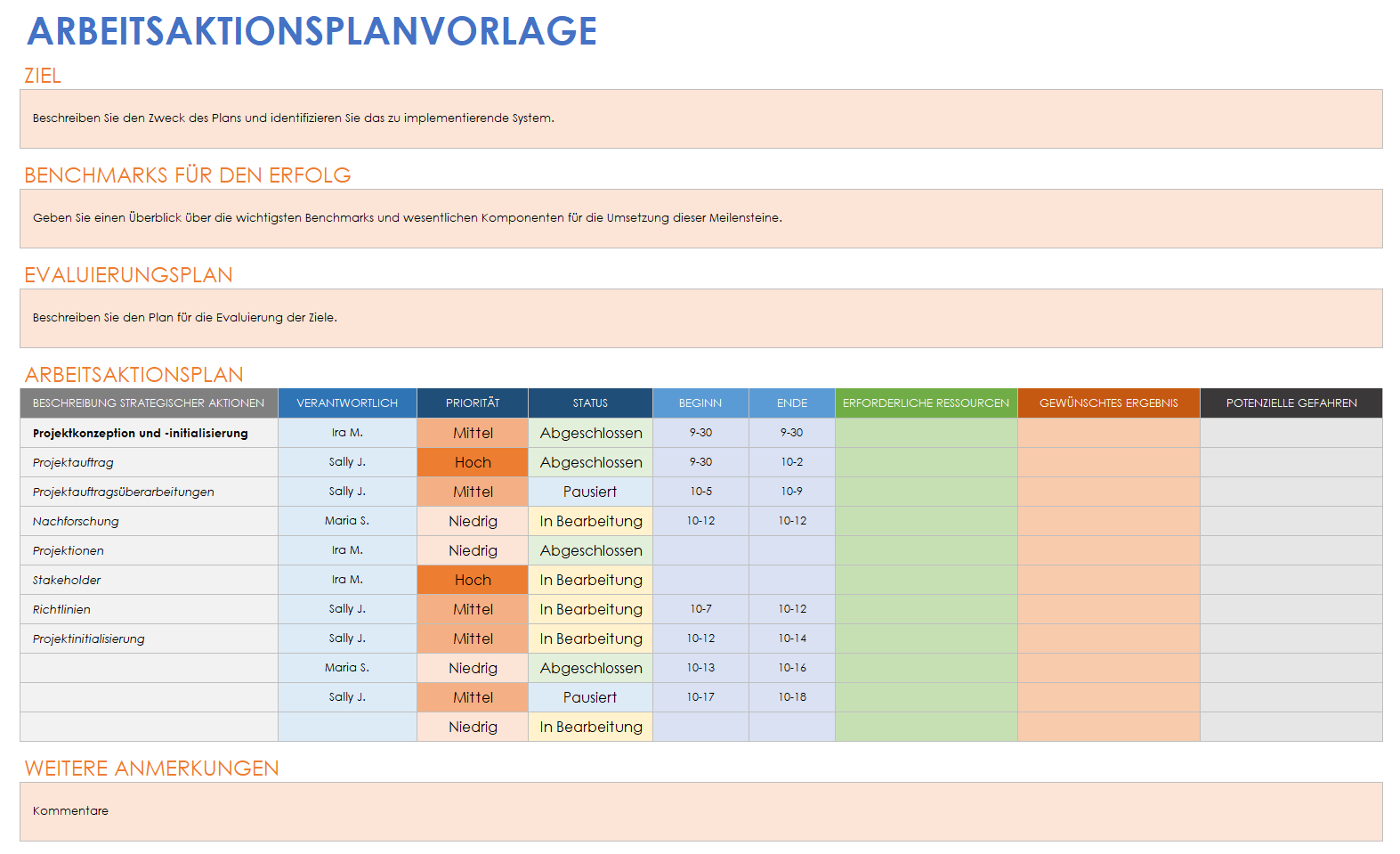Viewport: 1400px width, 854px height.
Task: Select the Richtlinien cell
Action: tap(149, 609)
